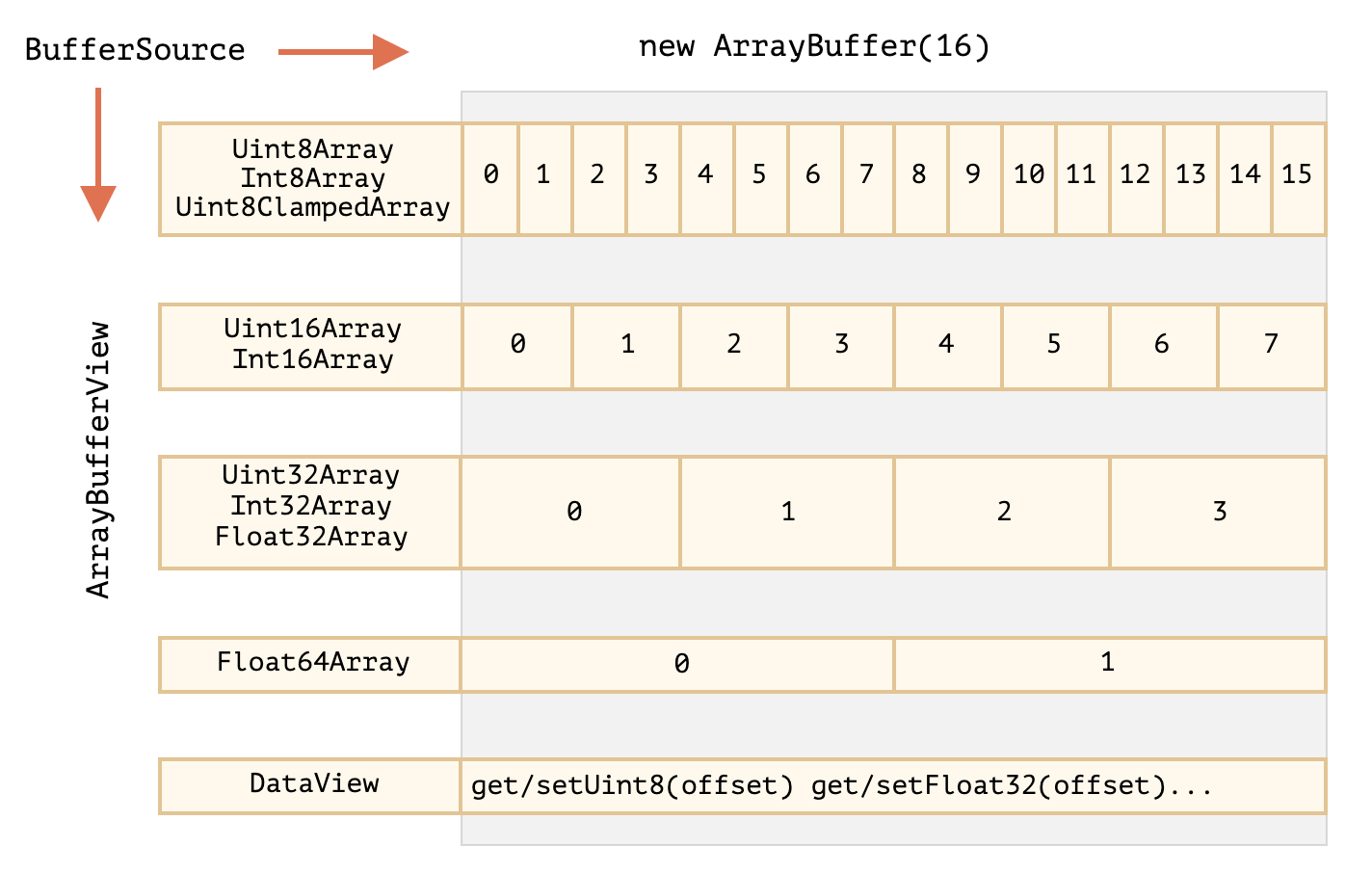Click the downward orange arrow
The height and width of the screenshot is (873, 1372).
tap(98, 154)
